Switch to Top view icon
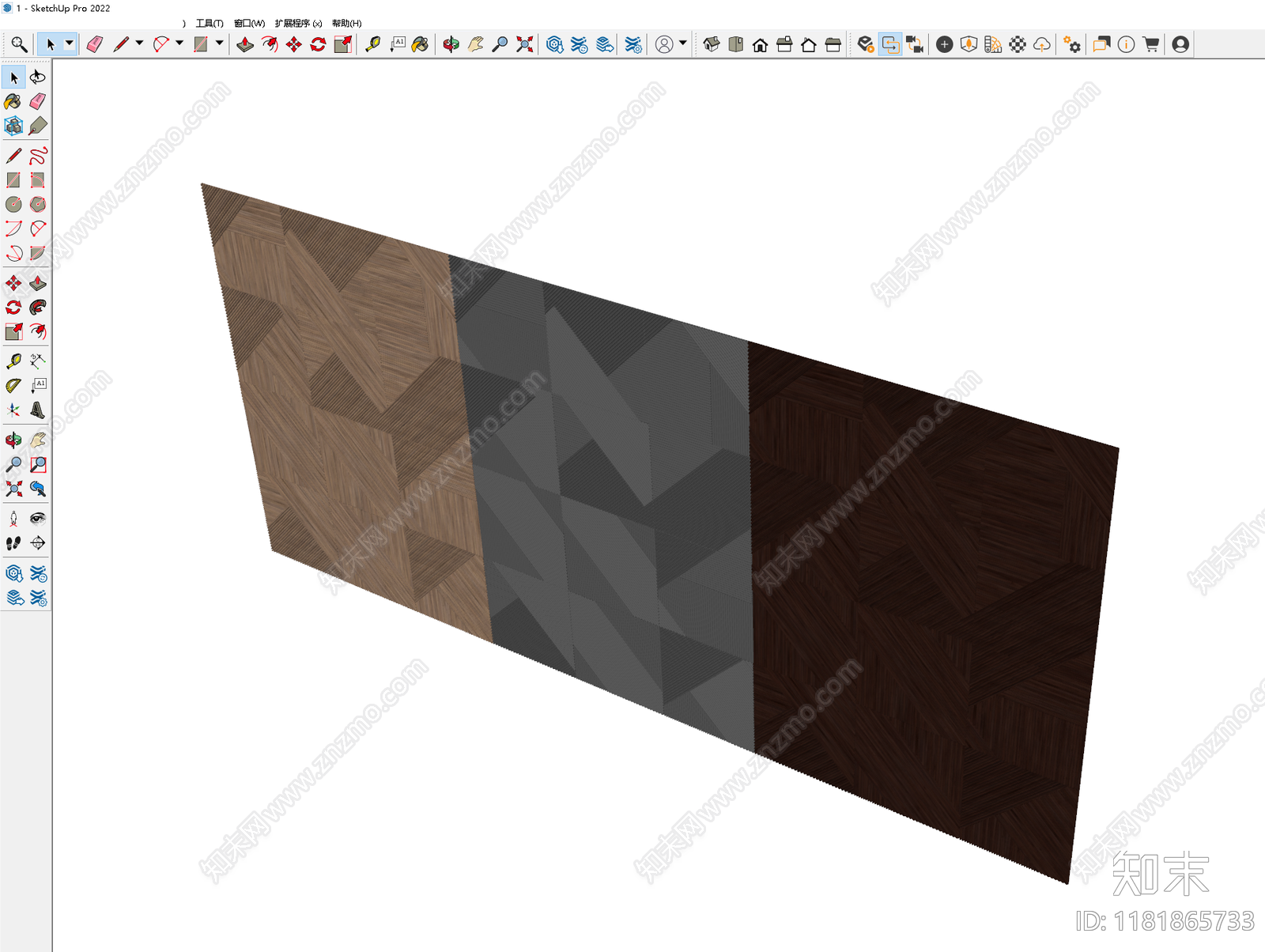Viewport: 1265px width, 952px height. pos(736,44)
